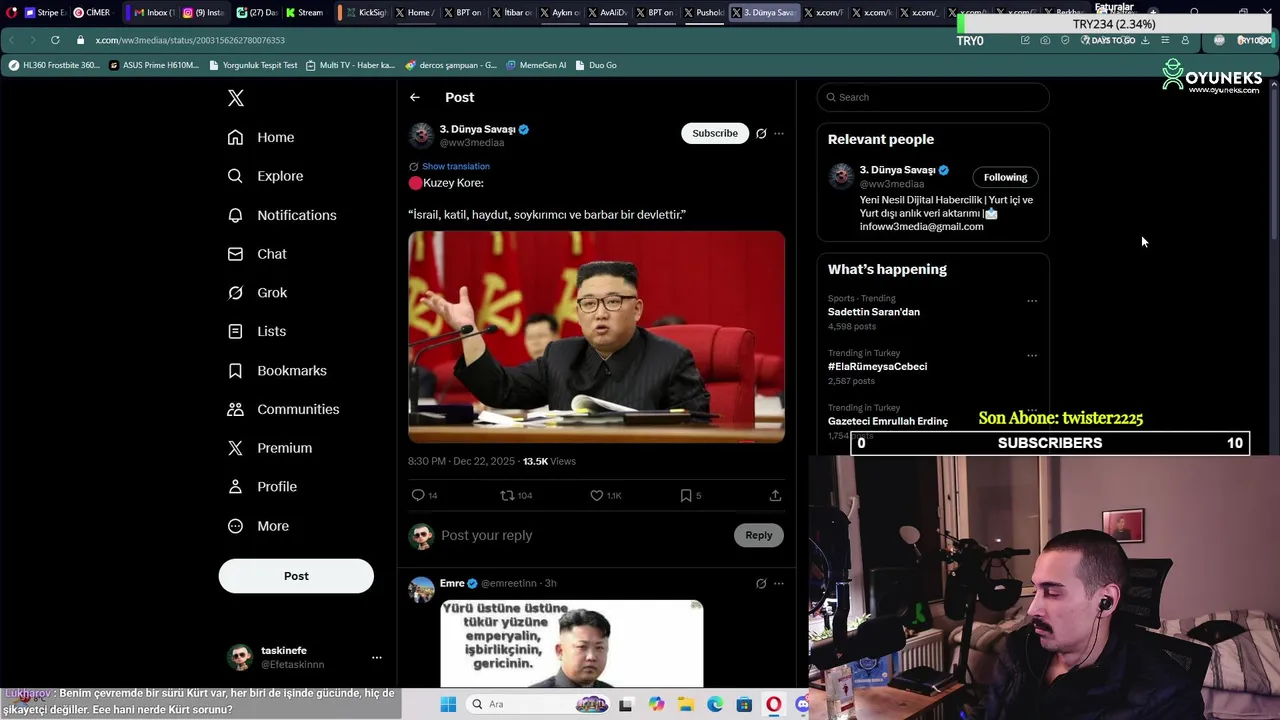This screenshot has width=1280, height=720.
Task: Open Bookmarks in the sidebar
Action: (277, 370)
